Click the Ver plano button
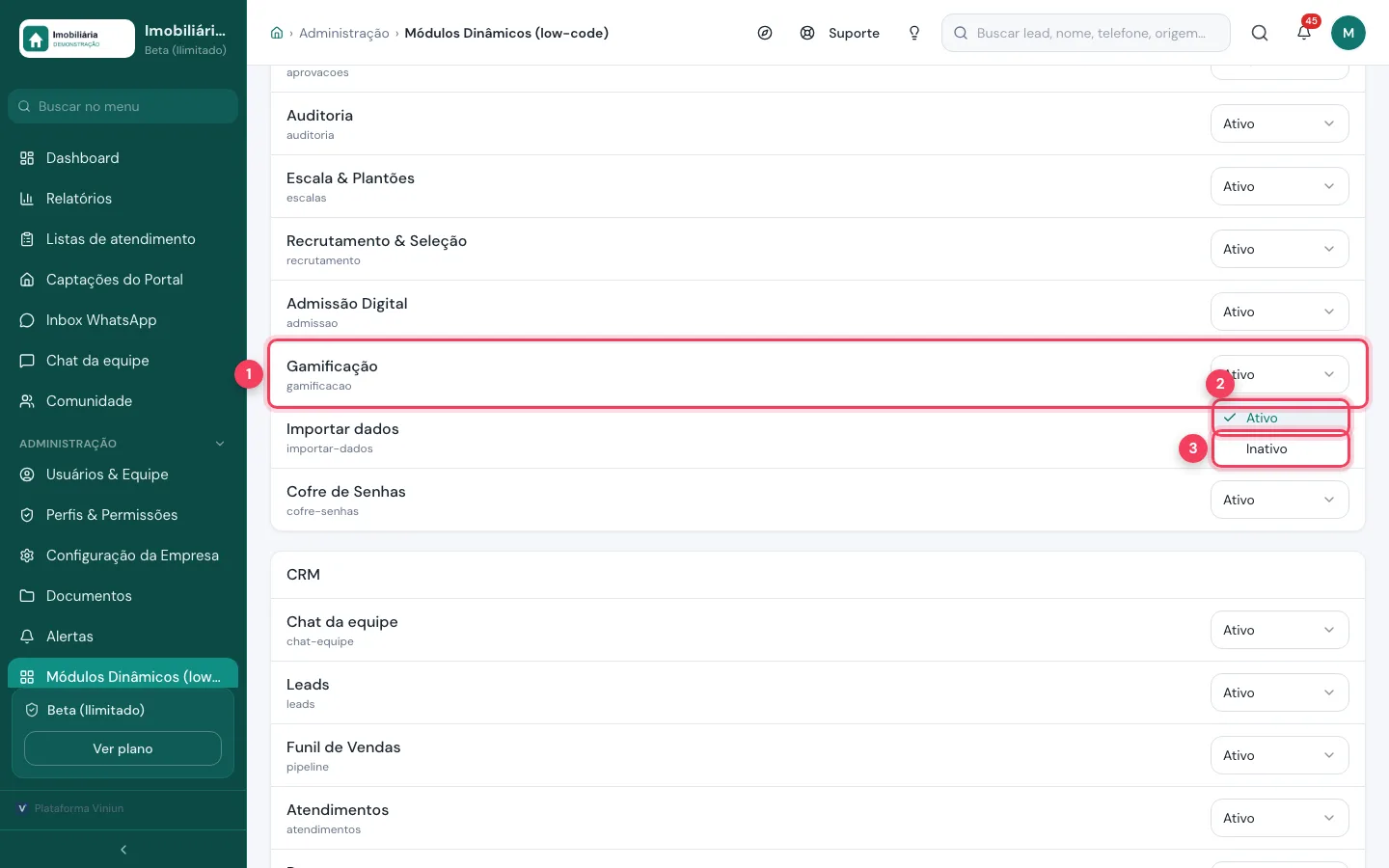1389x868 pixels. tap(123, 748)
